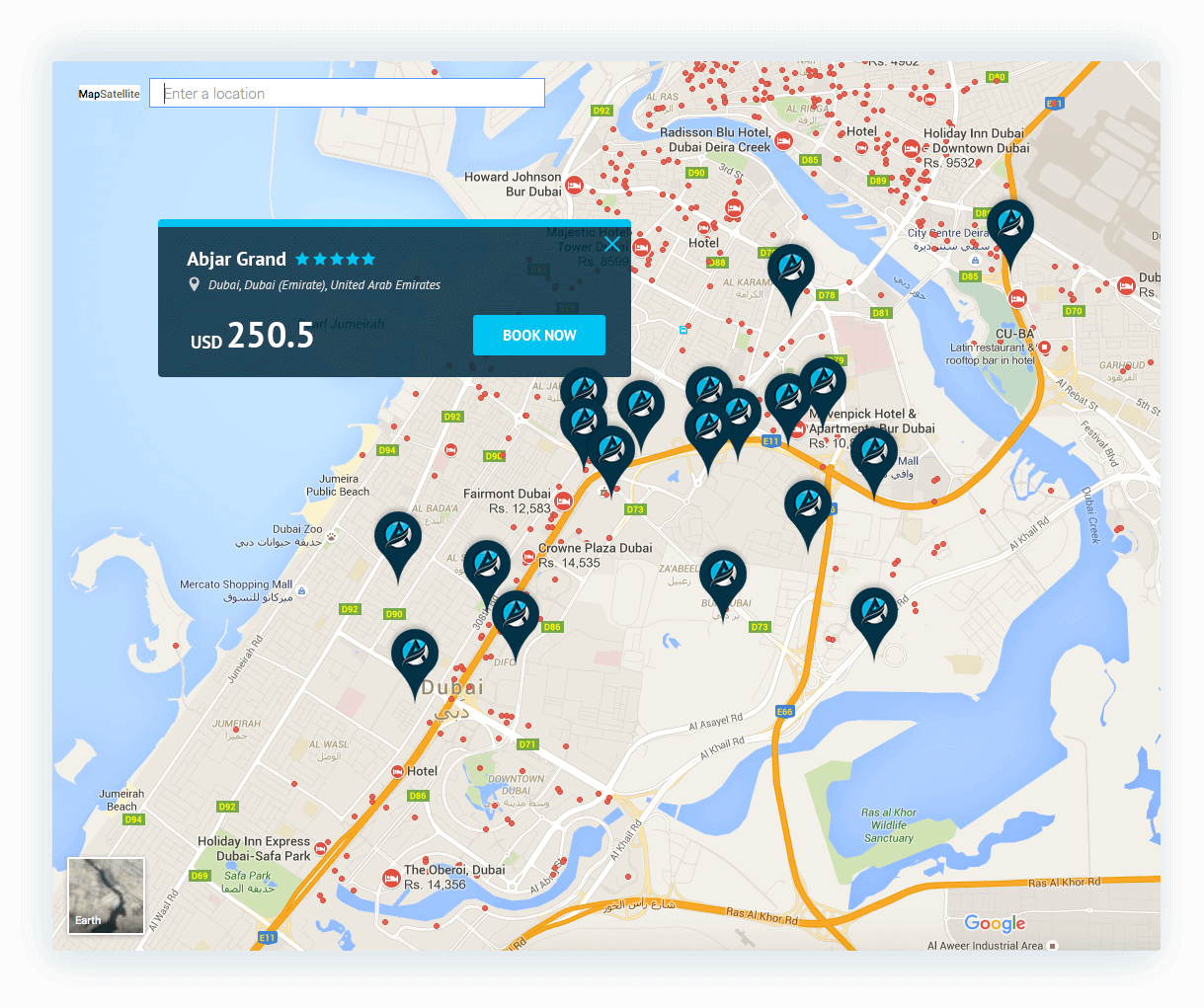Click the D69 road shield
Viewport: 1204px width, 1008px height.
tap(200, 876)
